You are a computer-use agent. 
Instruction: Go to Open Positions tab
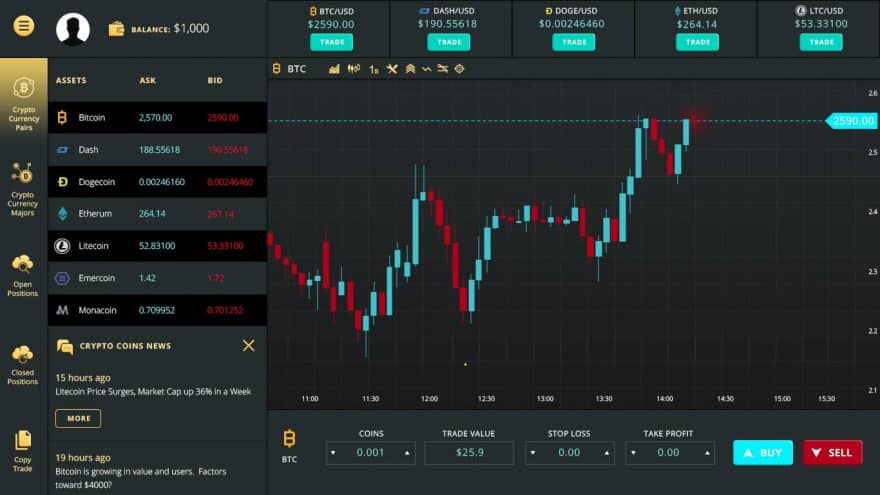[23, 275]
